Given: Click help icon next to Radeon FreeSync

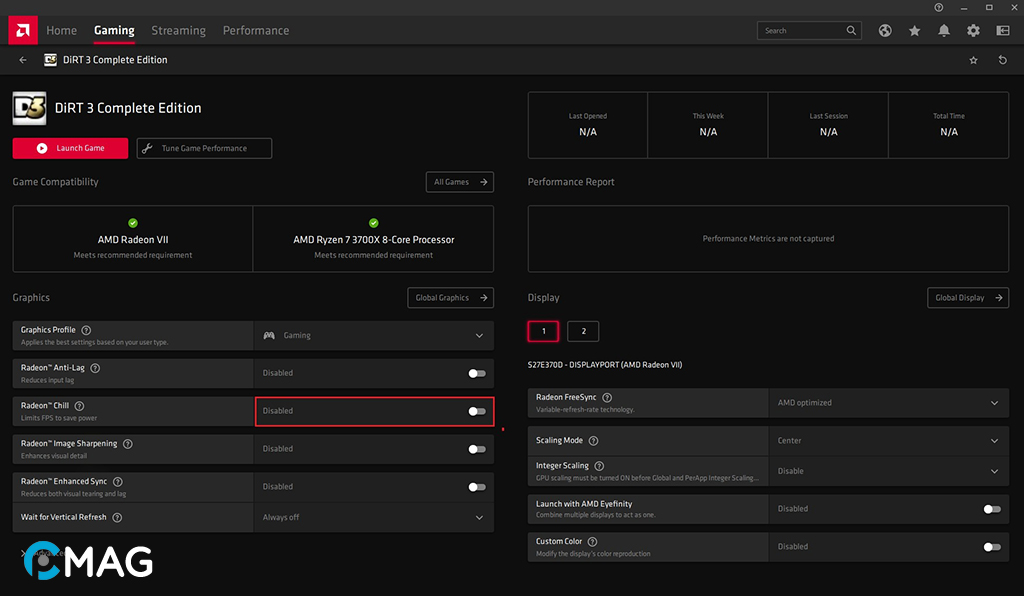Looking at the screenshot, I should coord(607,398).
